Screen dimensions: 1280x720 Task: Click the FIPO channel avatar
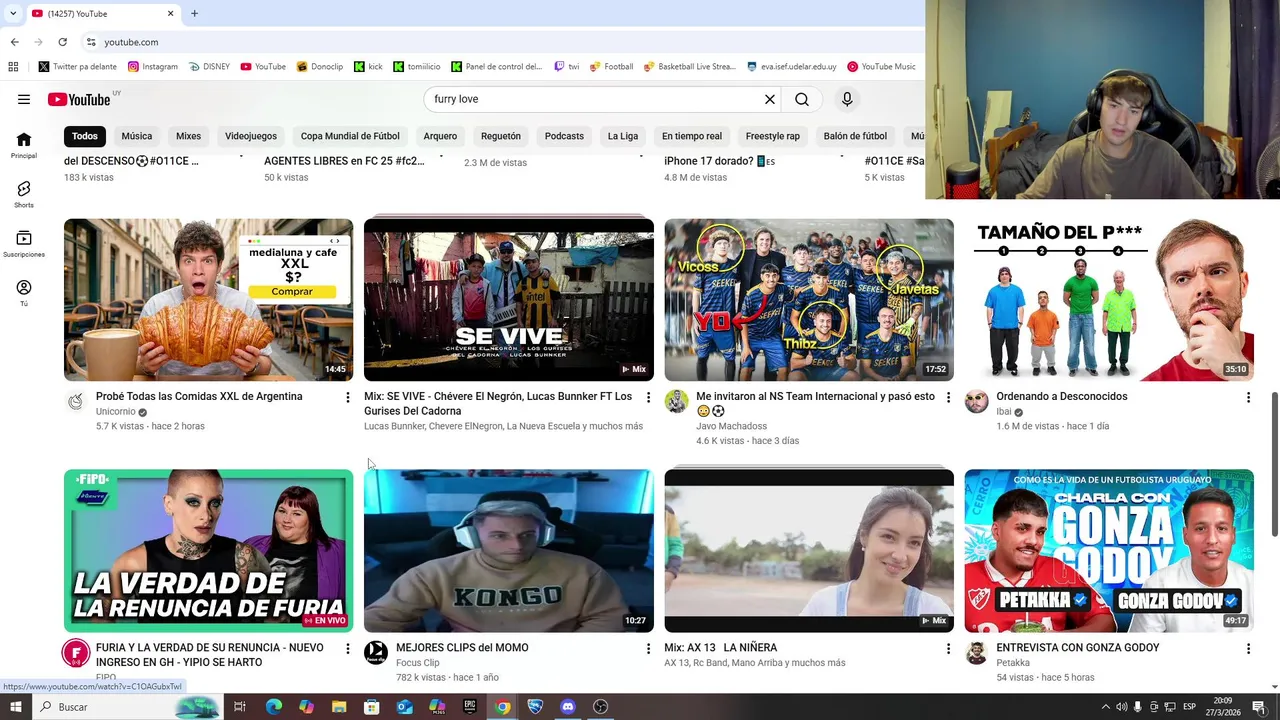[76, 653]
